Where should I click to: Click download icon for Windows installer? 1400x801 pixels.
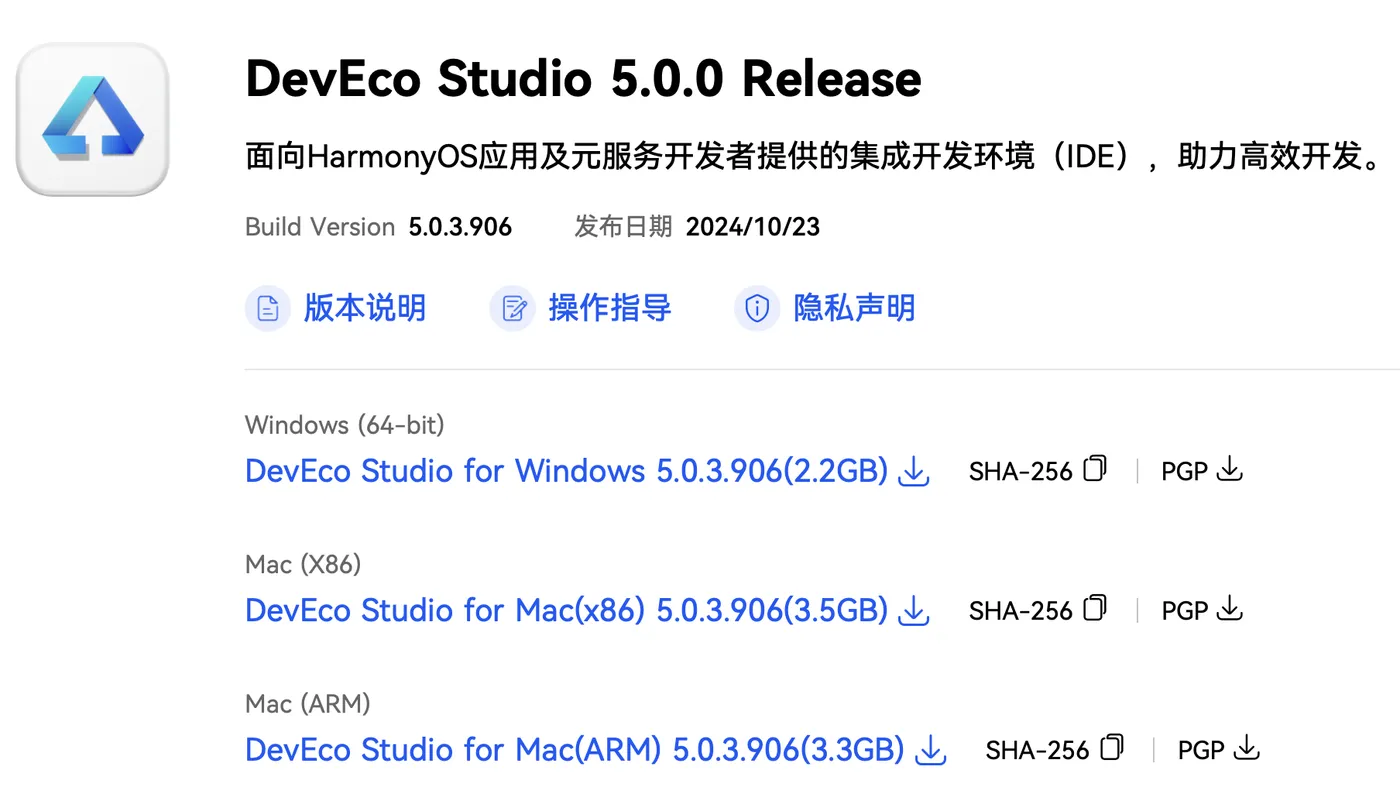pyautogui.click(x=914, y=471)
